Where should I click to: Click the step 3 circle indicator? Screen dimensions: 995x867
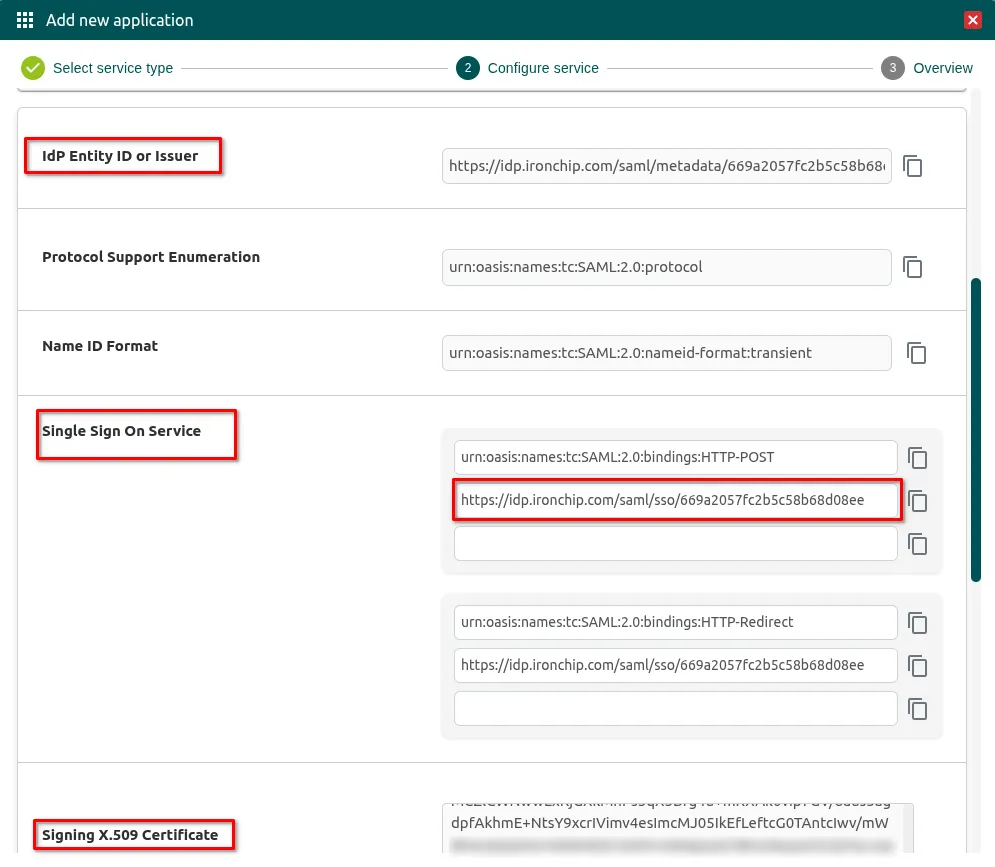tap(892, 68)
